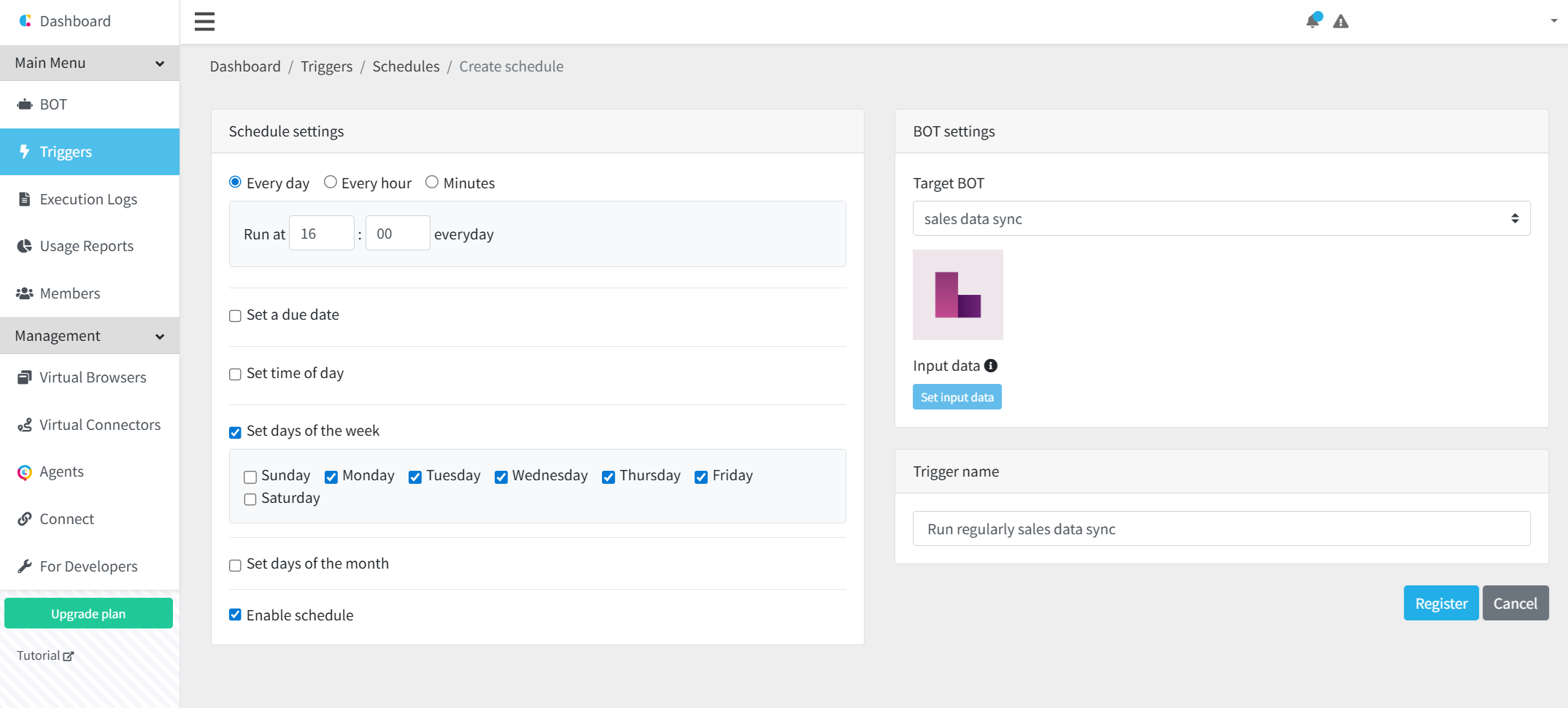
Task: Uncheck the Thursday checkbox
Action: [x=609, y=477]
